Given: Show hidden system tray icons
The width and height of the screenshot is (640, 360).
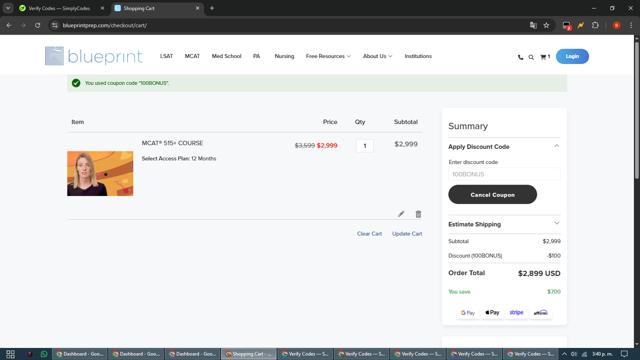Looking at the screenshot, I should 564,354.
